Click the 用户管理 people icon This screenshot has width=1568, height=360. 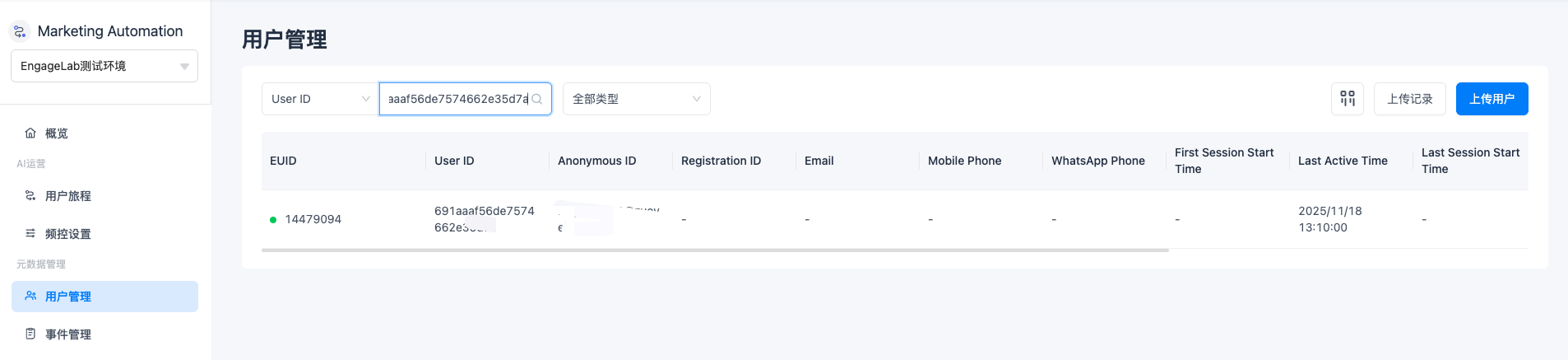30,296
